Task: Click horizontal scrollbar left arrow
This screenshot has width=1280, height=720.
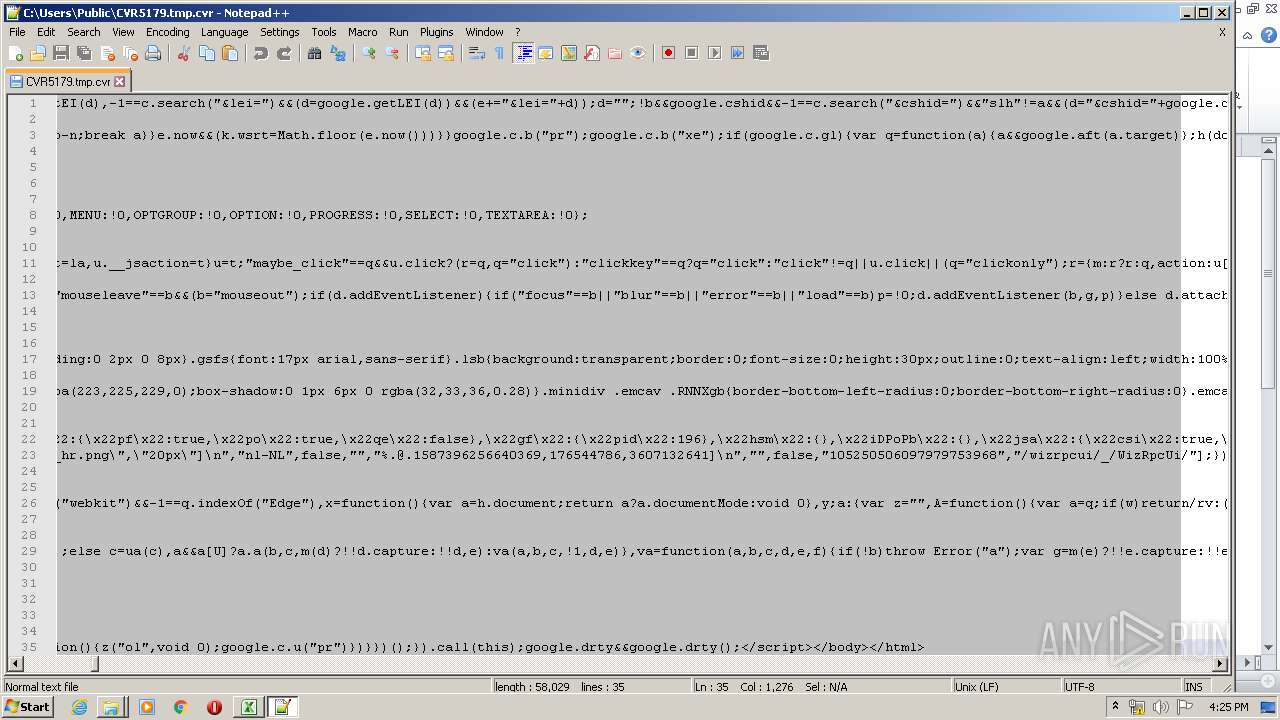Action: [x=15, y=664]
